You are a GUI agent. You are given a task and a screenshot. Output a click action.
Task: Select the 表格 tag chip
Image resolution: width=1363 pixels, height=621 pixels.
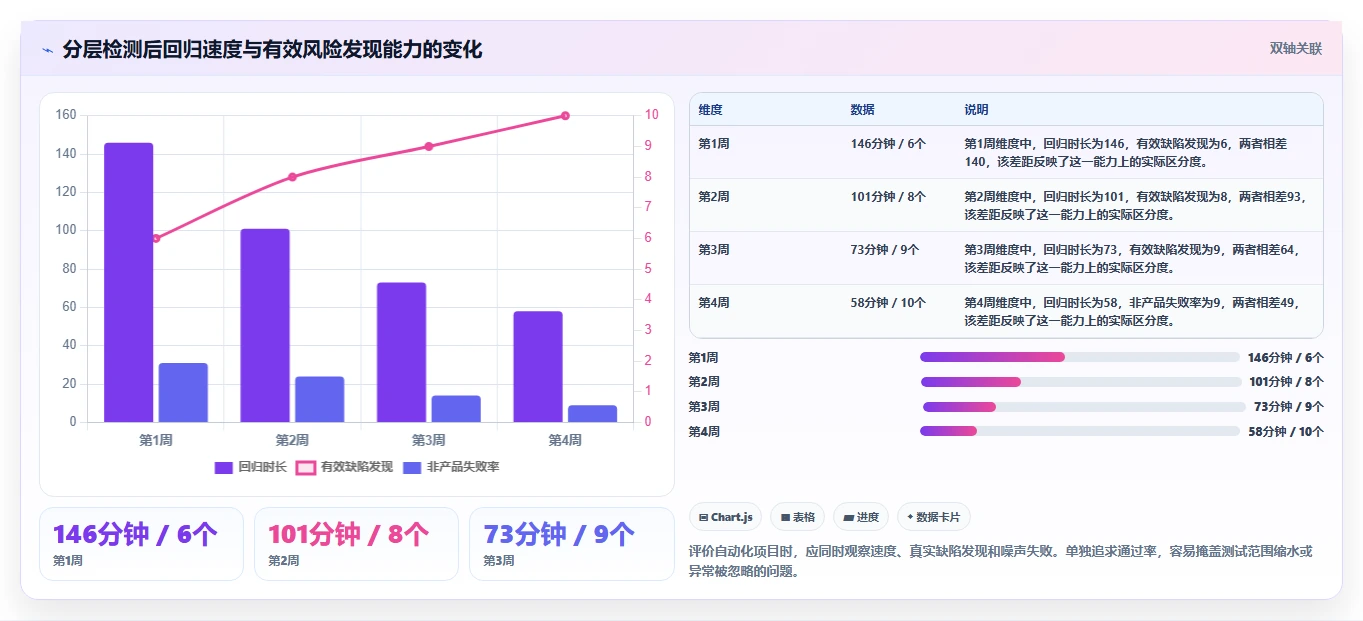tap(797, 517)
